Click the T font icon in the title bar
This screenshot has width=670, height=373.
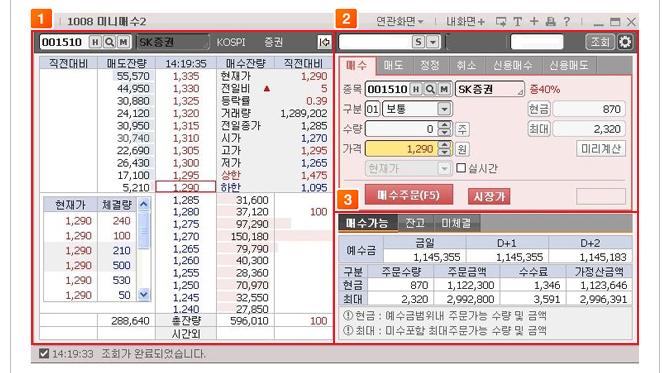pyautogui.click(x=517, y=21)
